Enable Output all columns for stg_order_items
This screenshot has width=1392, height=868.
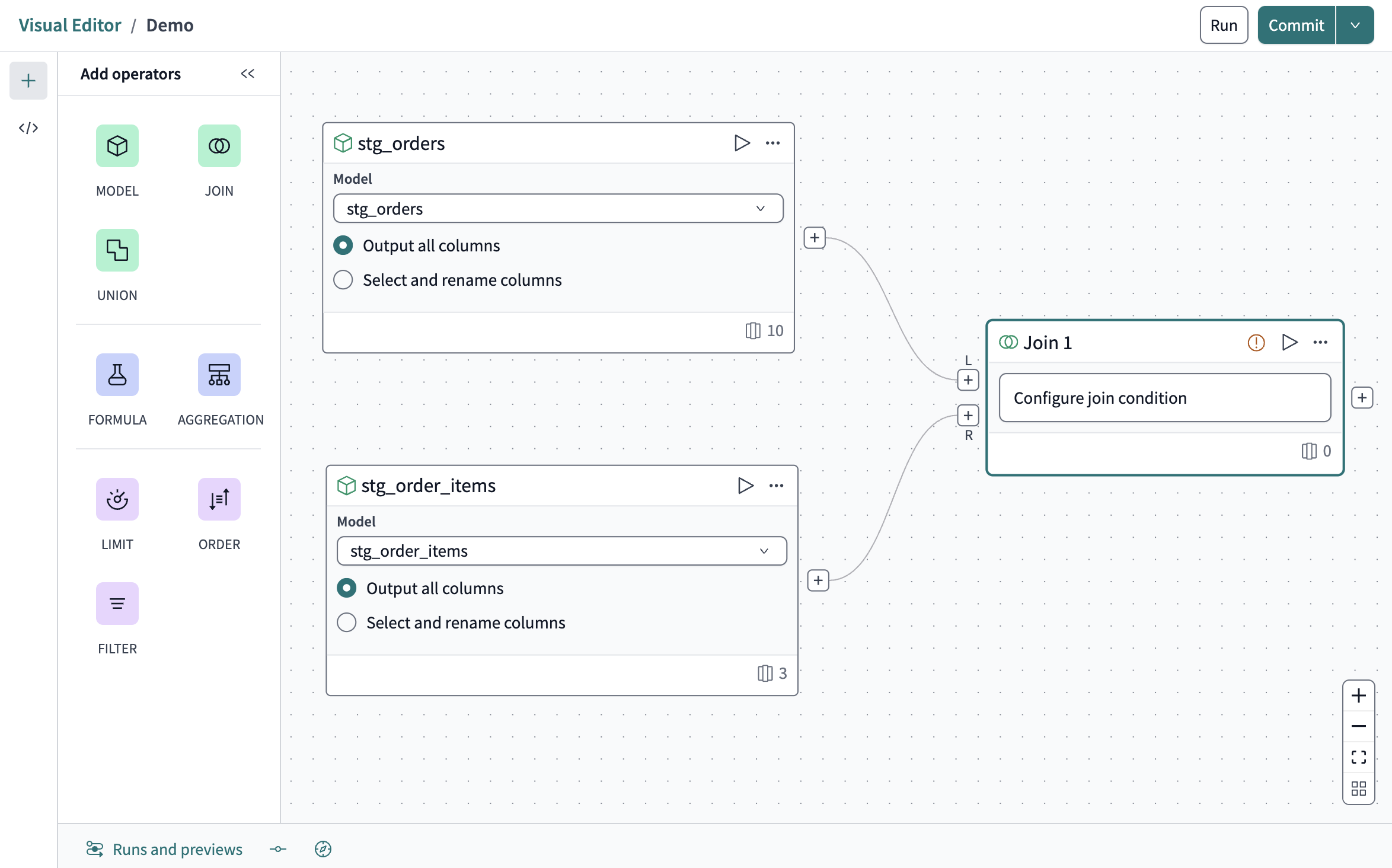point(347,588)
